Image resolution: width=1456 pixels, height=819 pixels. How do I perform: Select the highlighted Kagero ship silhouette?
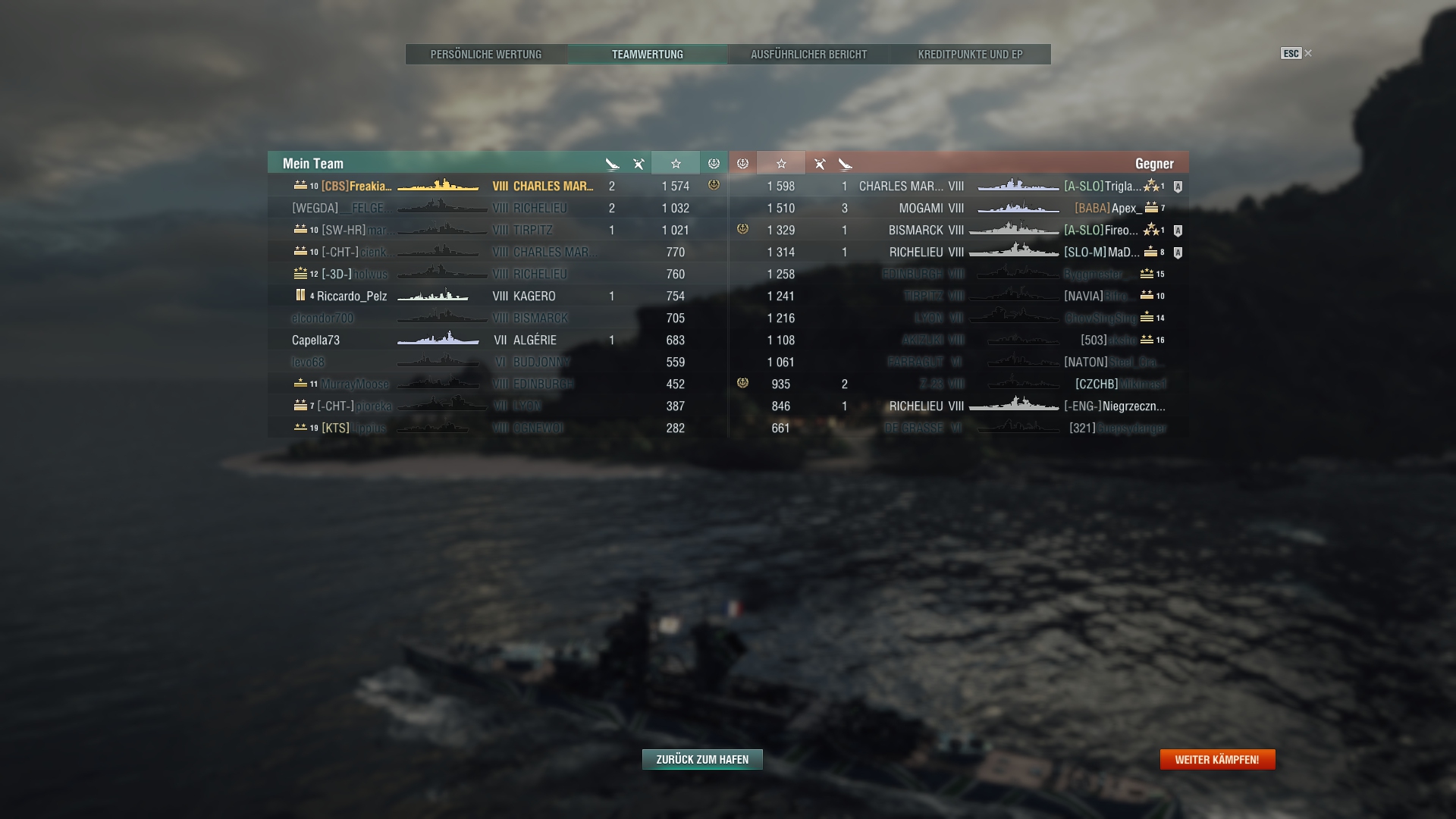click(x=433, y=296)
